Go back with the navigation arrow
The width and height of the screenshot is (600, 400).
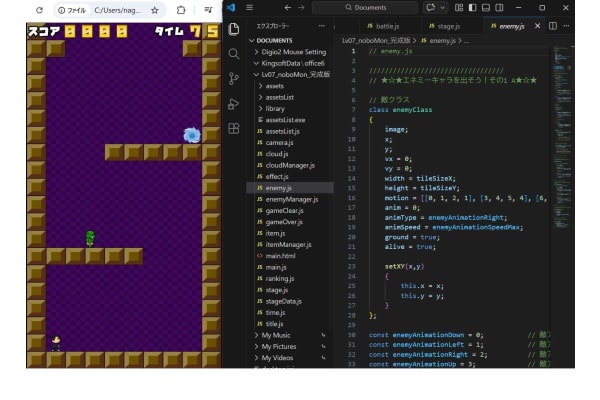pos(288,7)
